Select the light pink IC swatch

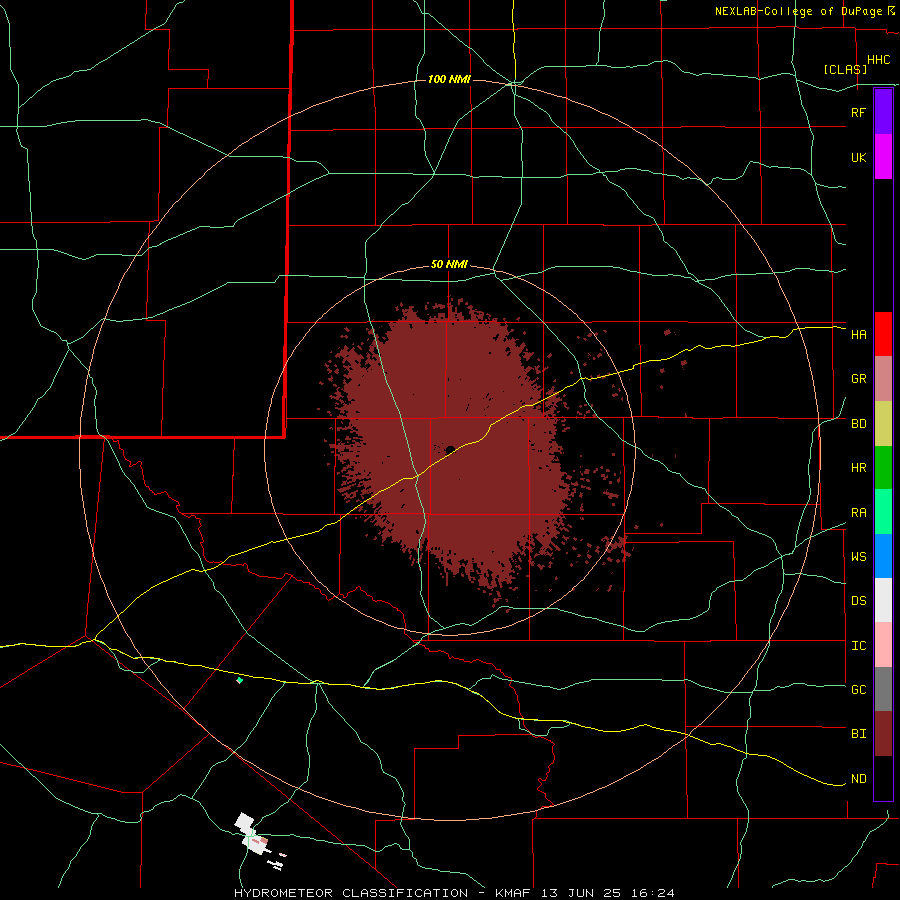pyautogui.click(x=883, y=645)
